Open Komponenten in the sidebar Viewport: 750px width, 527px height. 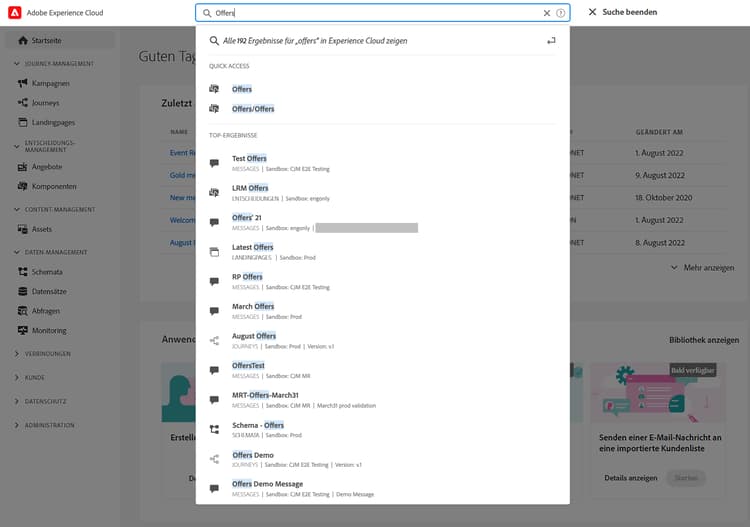[54, 187]
